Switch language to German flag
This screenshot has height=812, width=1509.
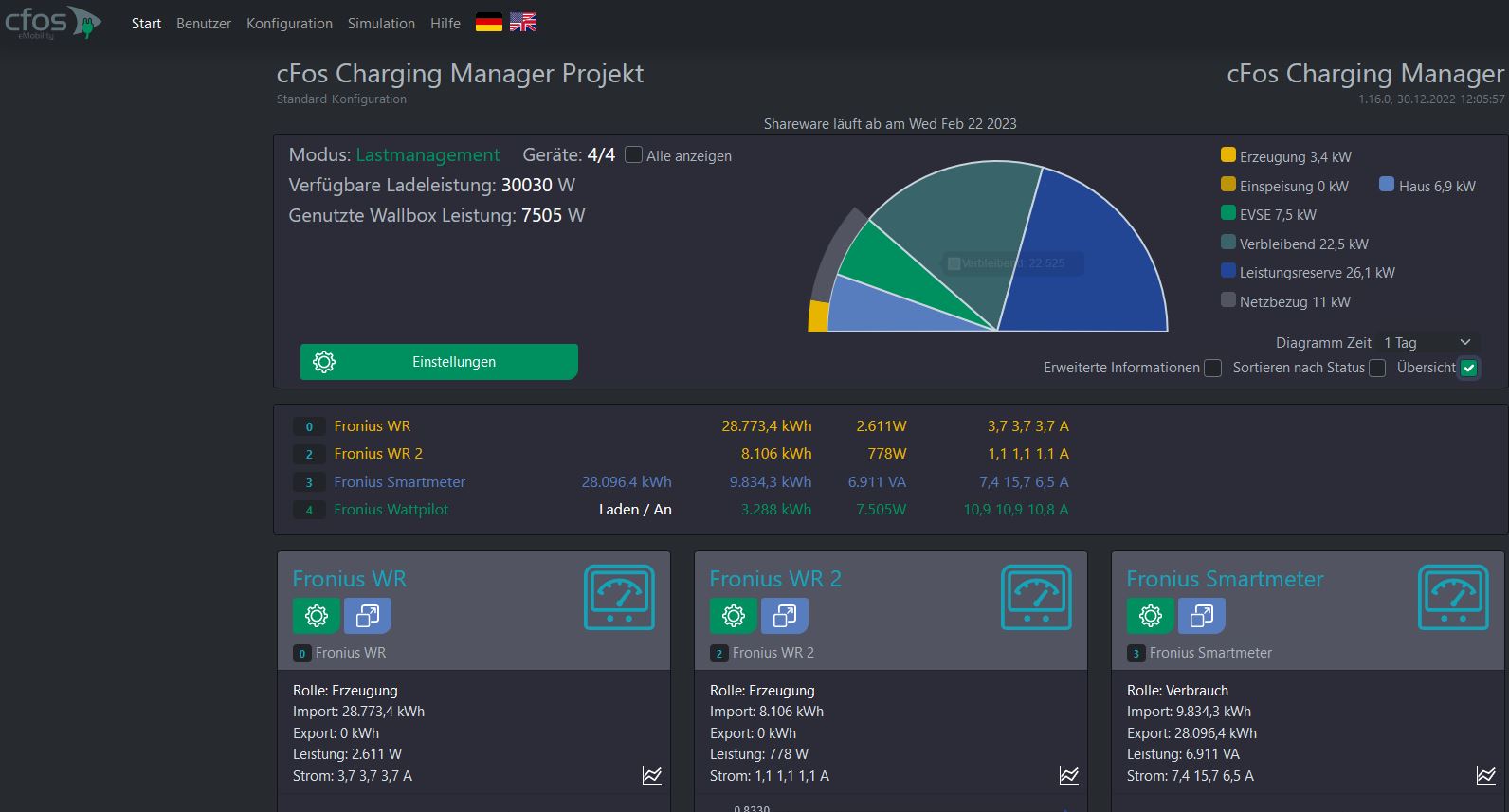(488, 23)
